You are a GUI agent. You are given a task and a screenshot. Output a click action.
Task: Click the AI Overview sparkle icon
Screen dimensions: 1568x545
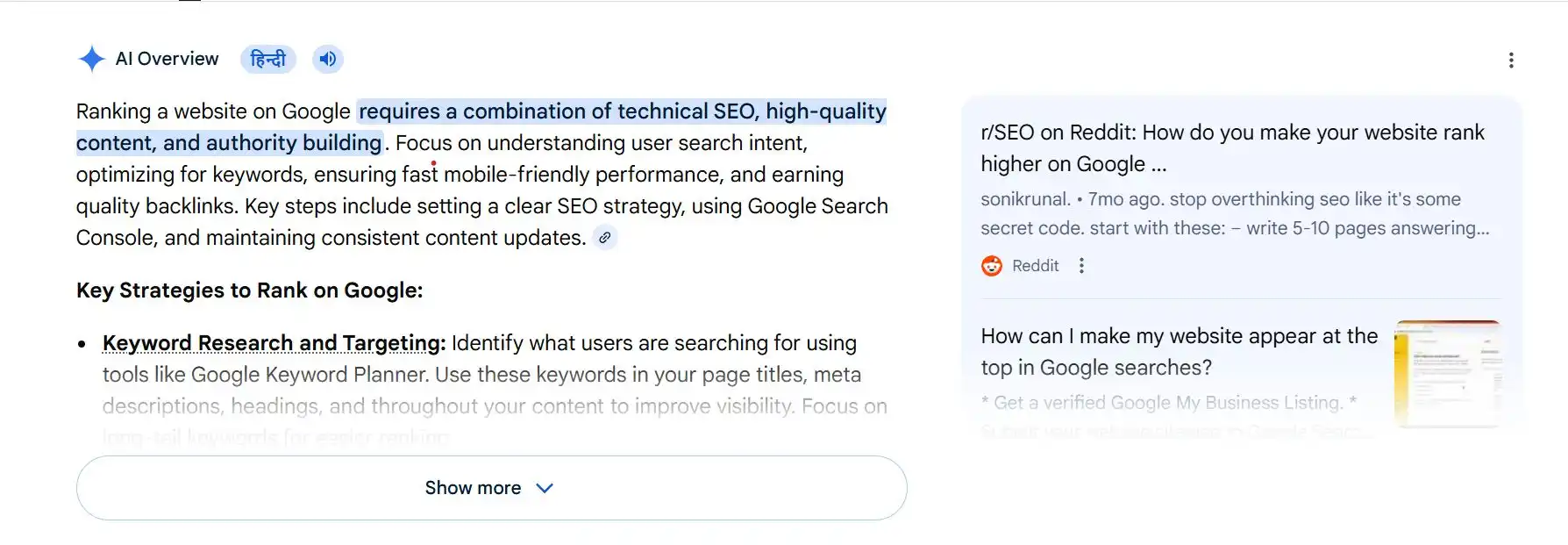point(91,58)
